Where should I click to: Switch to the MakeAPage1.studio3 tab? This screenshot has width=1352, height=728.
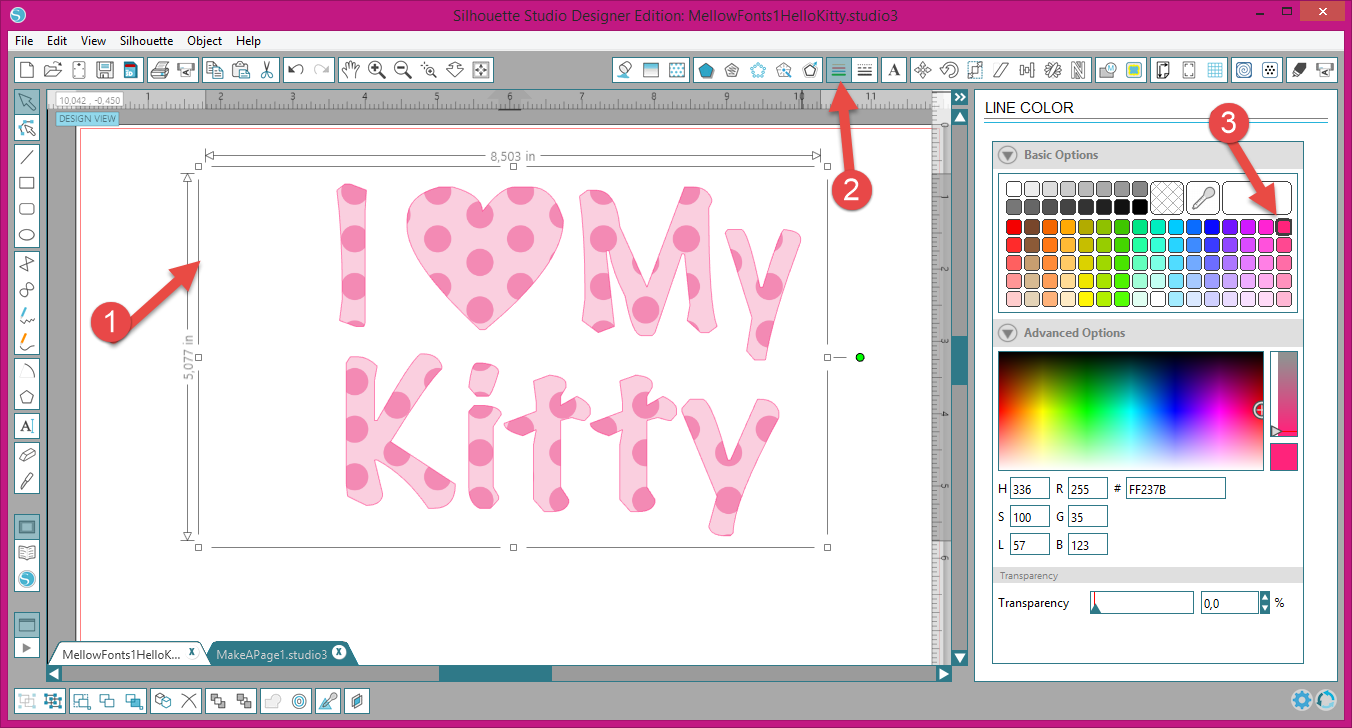coord(271,654)
